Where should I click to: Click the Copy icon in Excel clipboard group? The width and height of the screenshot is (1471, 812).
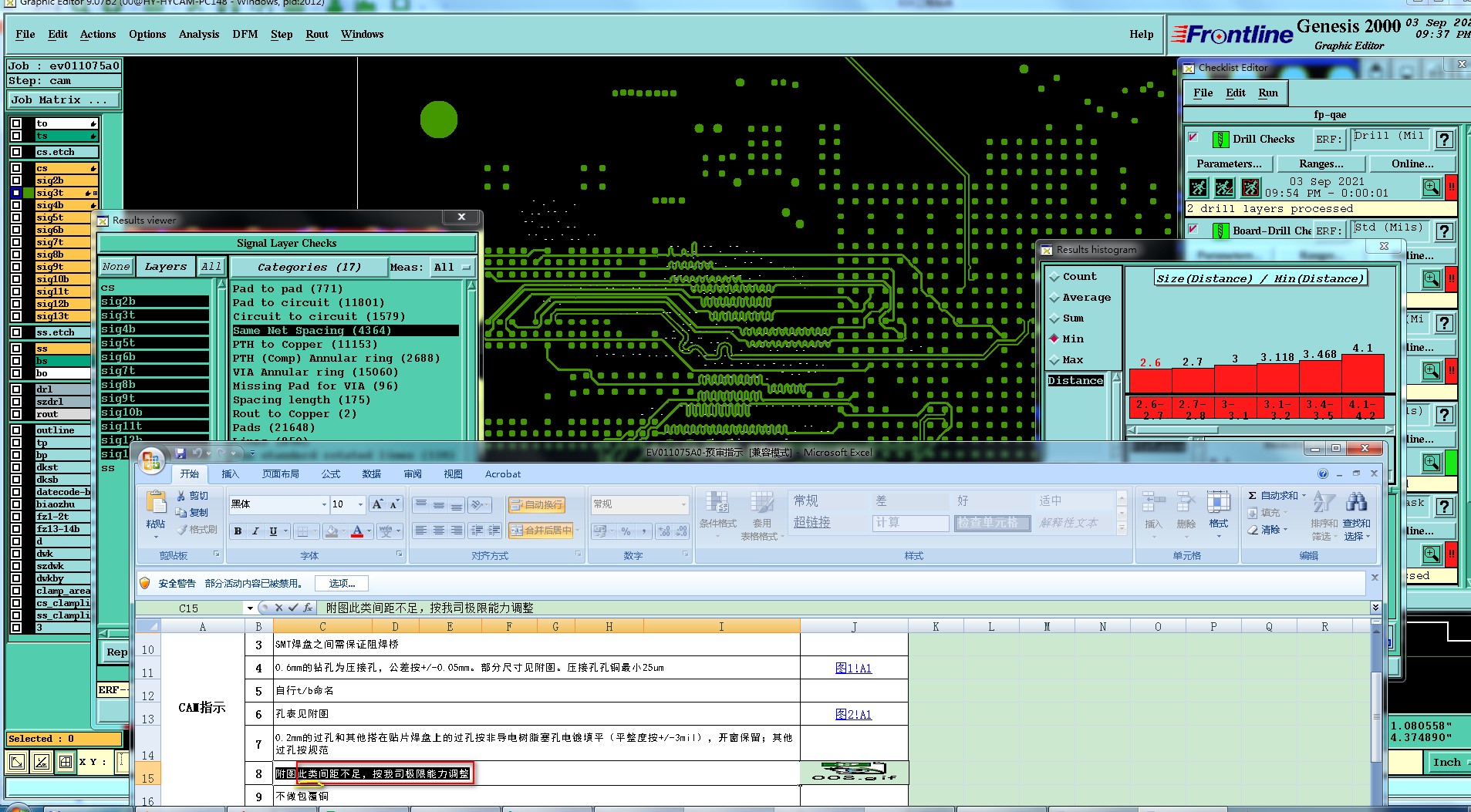(x=181, y=513)
